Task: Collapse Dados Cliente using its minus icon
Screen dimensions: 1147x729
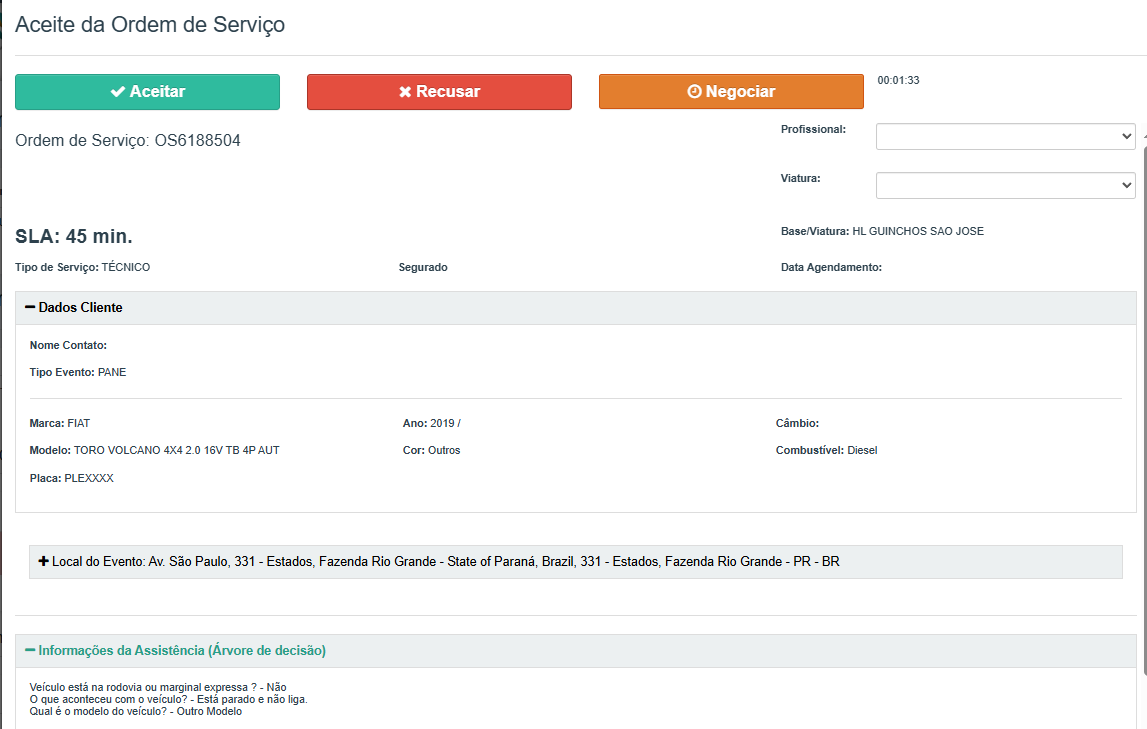Action: click(30, 308)
